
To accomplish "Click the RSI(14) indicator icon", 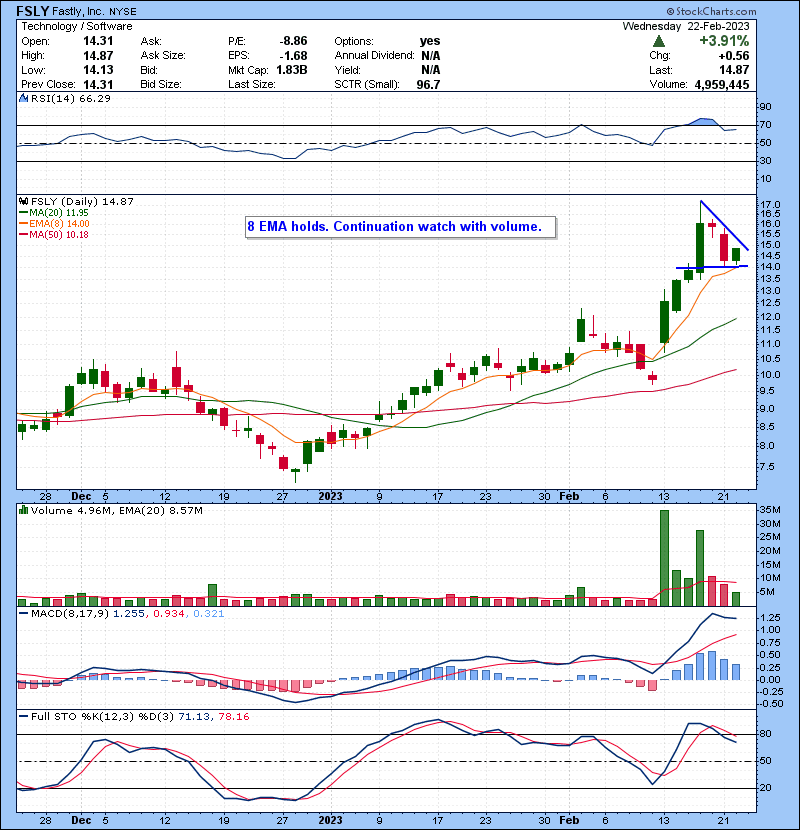I will [24, 98].
